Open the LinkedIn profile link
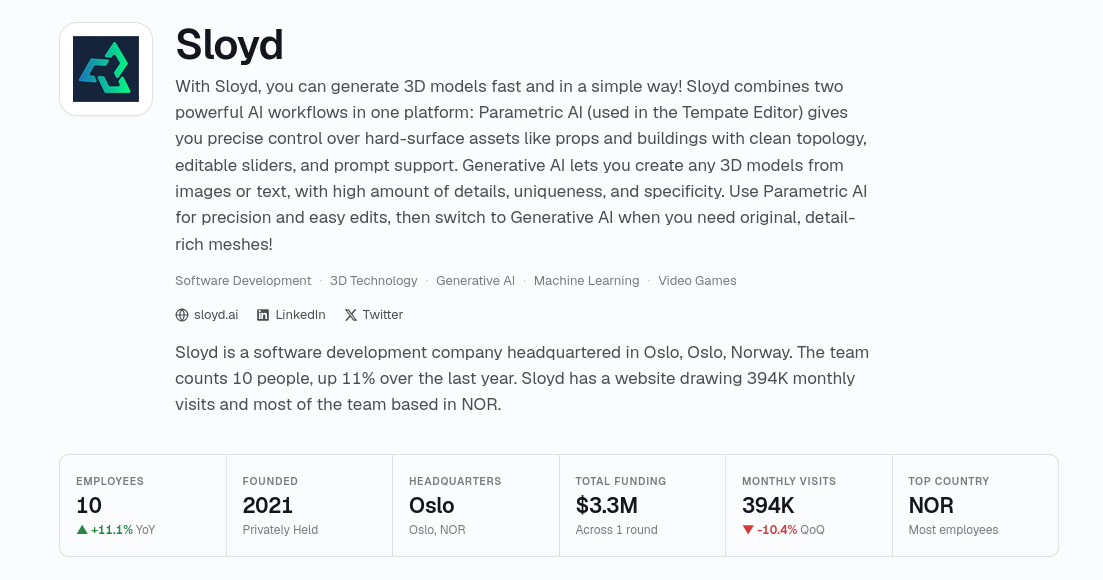Screen dimensions: 1103x580 click(x=291, y=315)
